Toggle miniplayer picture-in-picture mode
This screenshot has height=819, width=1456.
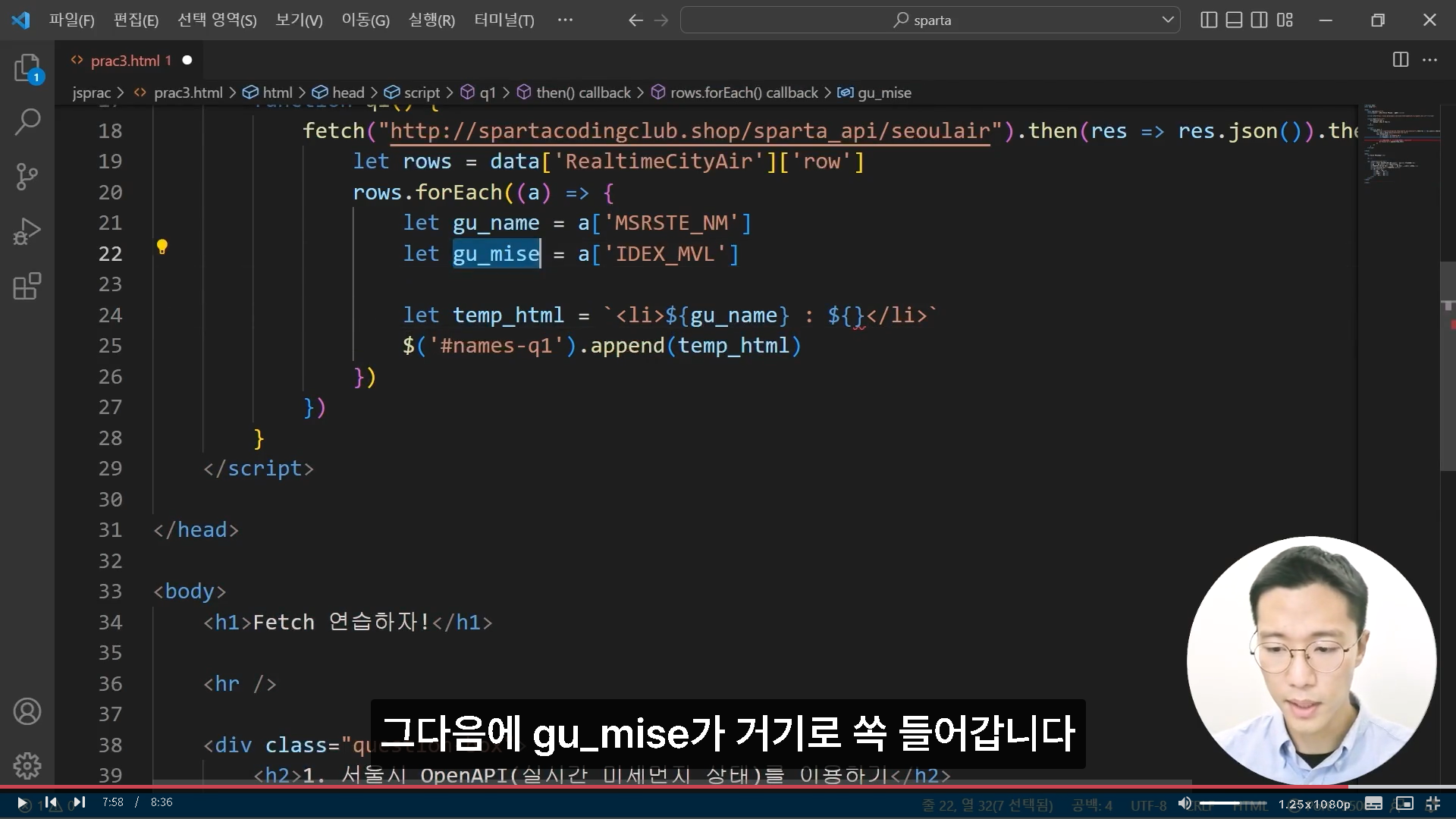(1404, 803)
